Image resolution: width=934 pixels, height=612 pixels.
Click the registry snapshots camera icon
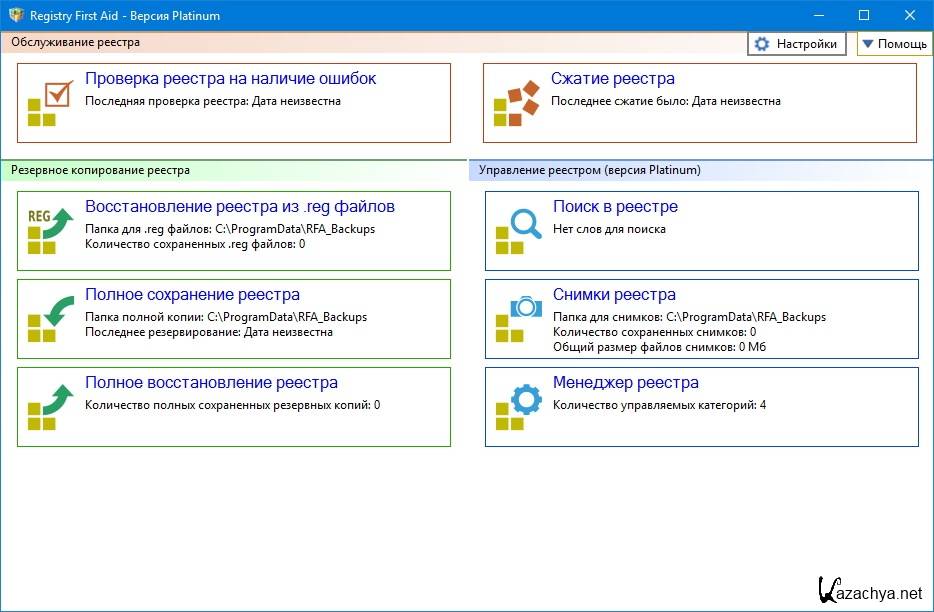click(517, 319)
